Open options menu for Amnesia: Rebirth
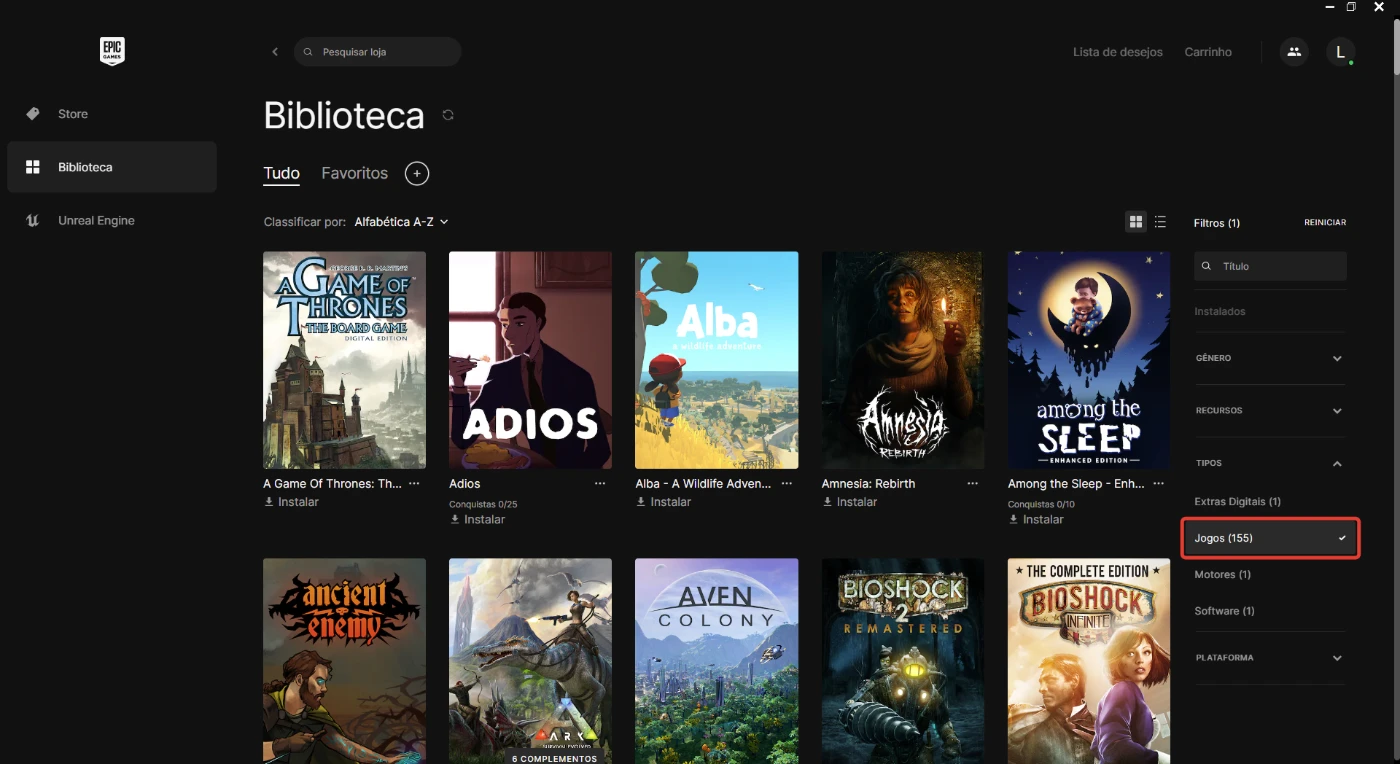 (973, 483)
